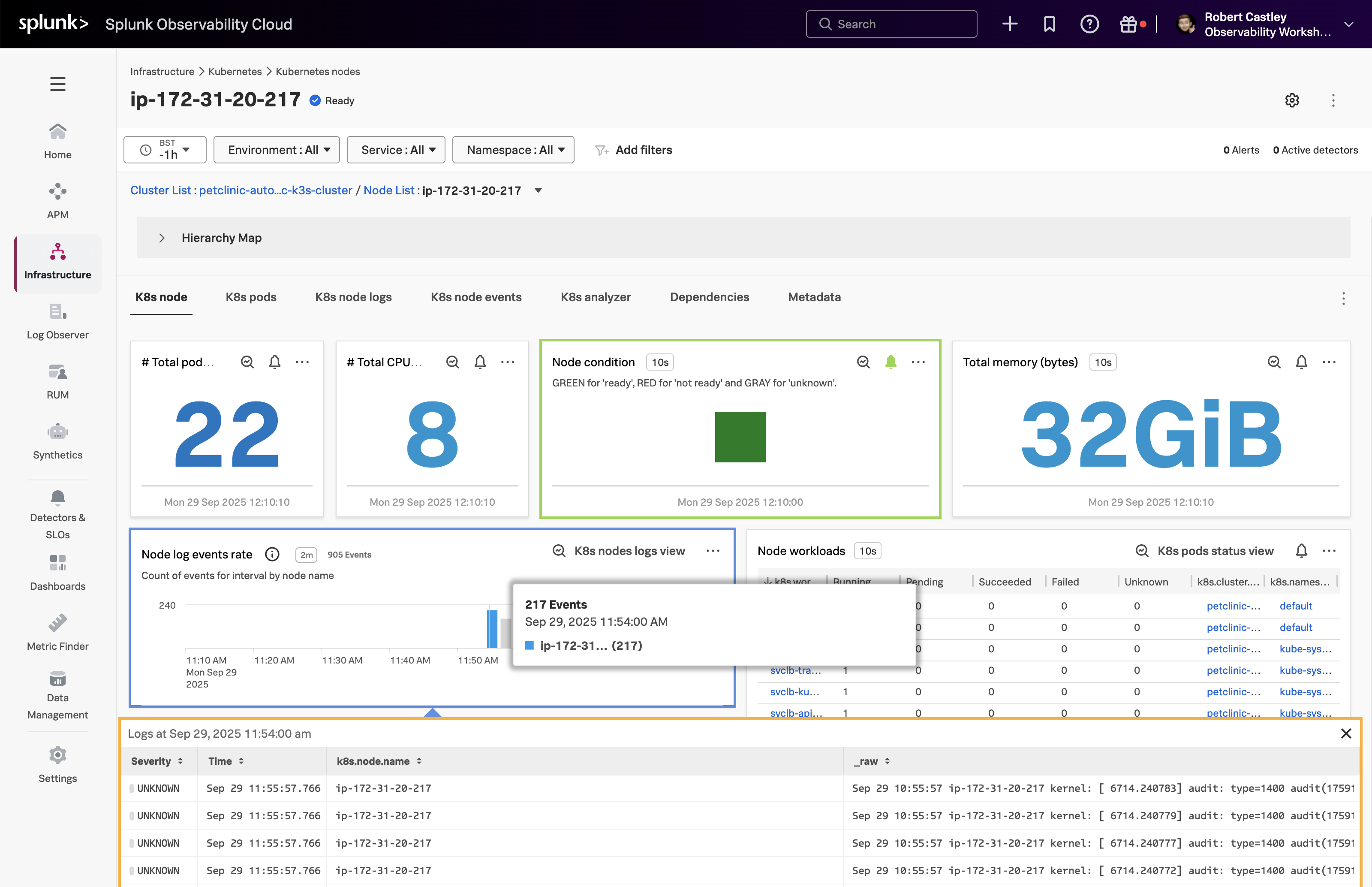Open the -1h time range picker

coord(165,150)
